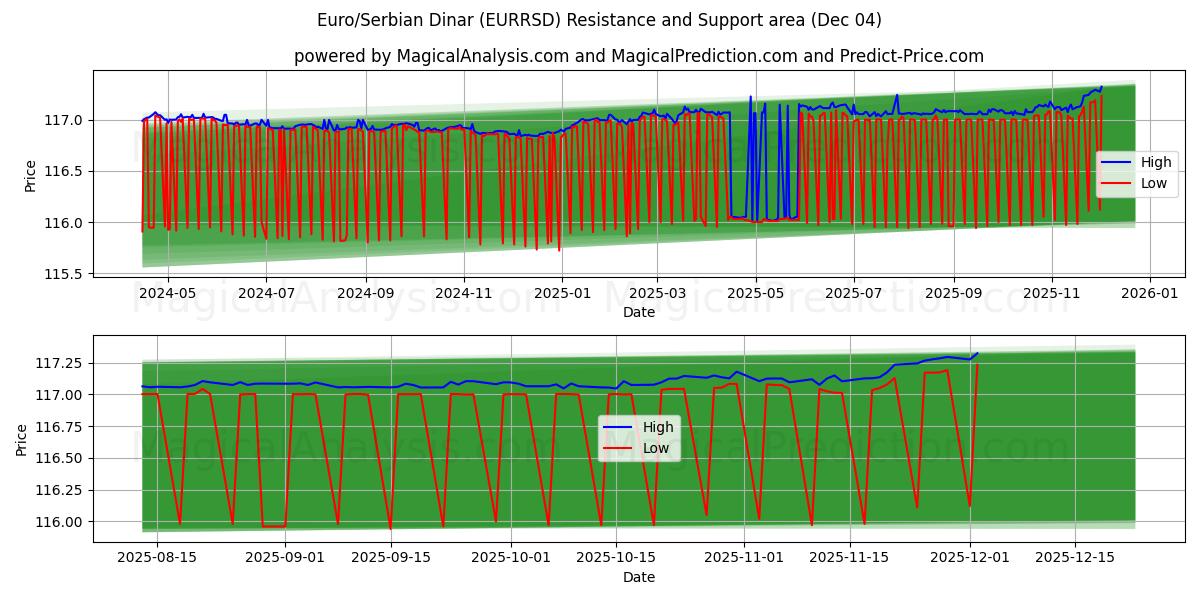Click the blue High line in top chart
The image size is (1200, 600).
coord(950,110)
